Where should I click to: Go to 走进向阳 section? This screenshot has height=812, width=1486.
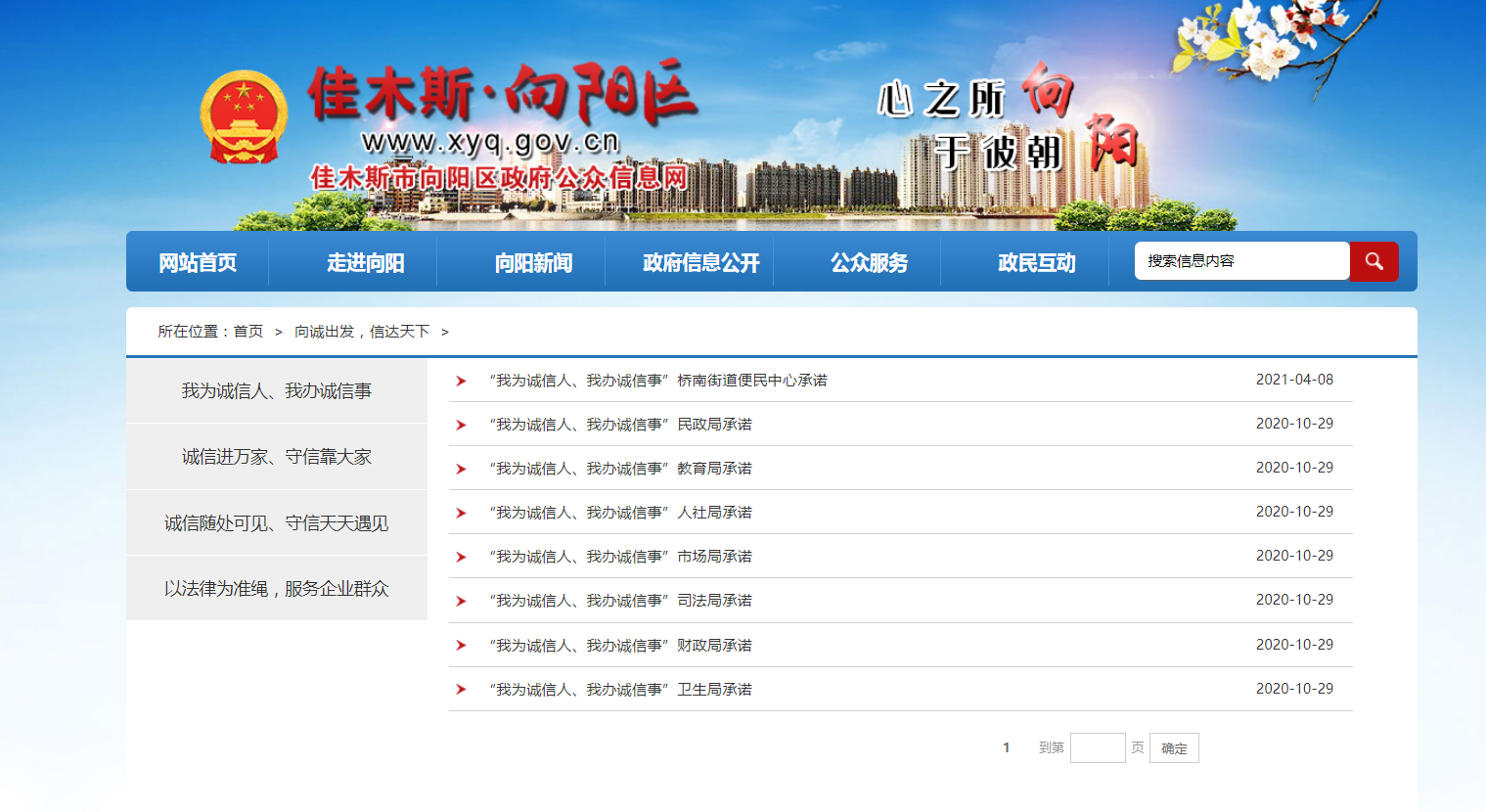(365, 262)
